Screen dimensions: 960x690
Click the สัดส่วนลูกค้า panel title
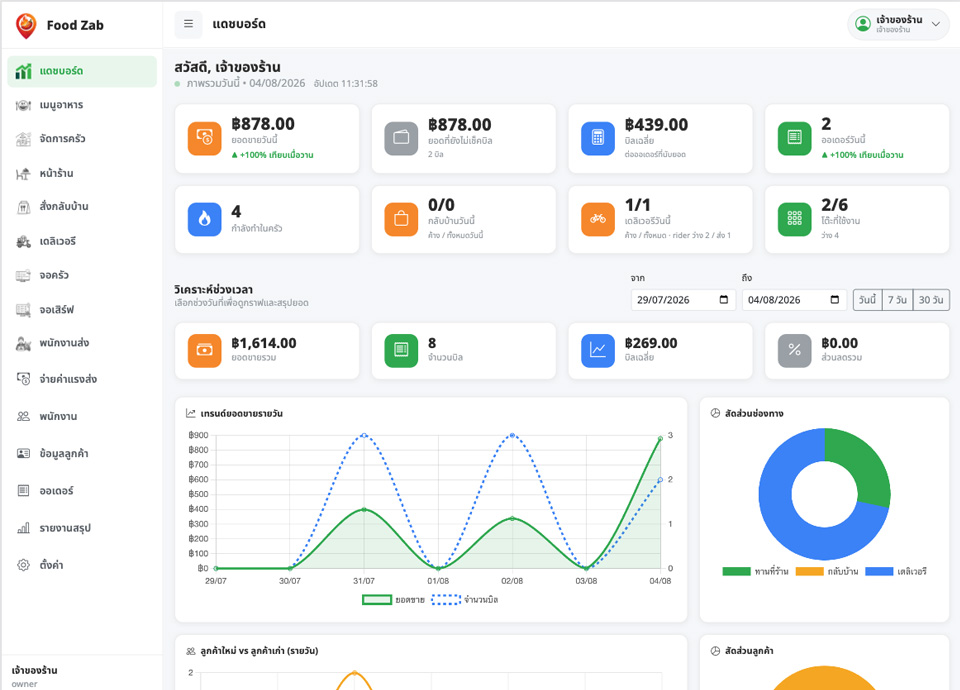(x=749, y=651)
